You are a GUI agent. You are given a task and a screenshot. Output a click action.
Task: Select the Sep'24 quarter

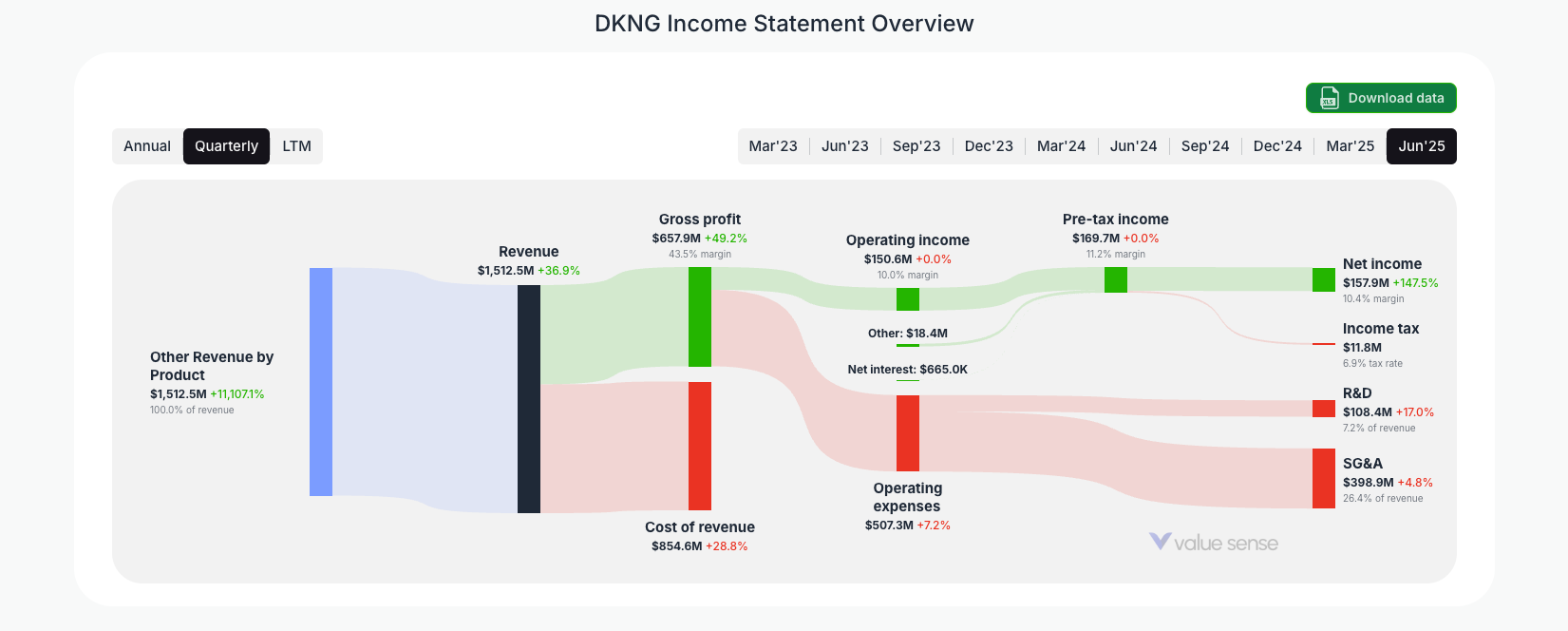pyautogui.click(x=1205, y=146)
